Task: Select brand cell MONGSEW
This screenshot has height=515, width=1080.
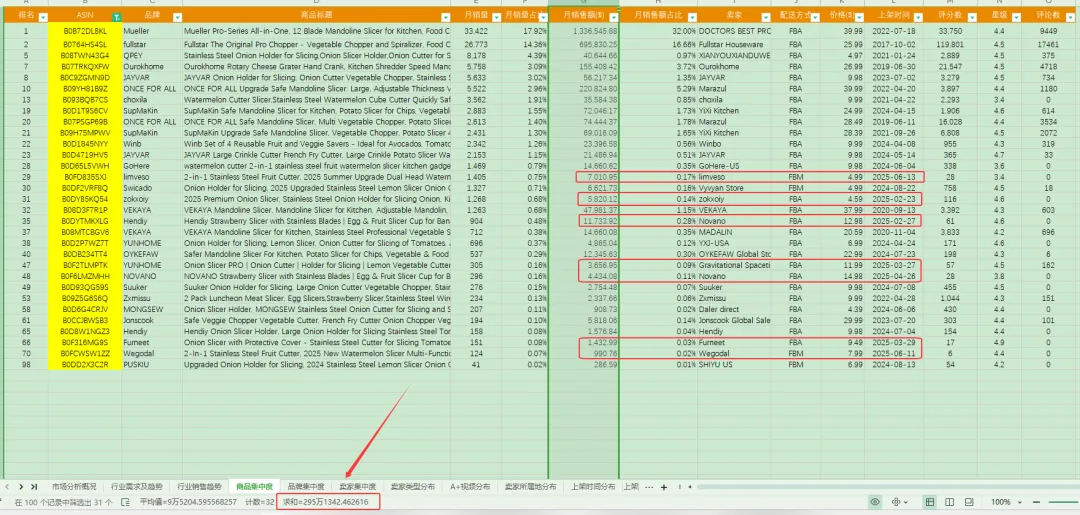Action: pyautogui.click(x=152, y=309)
